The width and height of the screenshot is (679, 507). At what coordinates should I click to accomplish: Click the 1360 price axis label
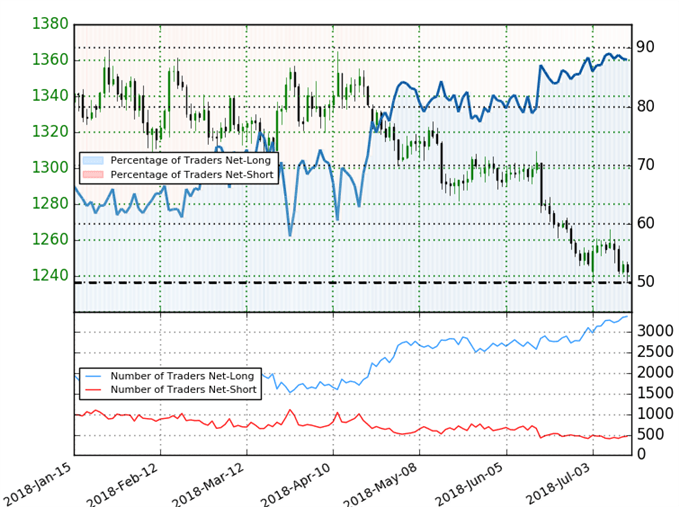click(50, 60)
